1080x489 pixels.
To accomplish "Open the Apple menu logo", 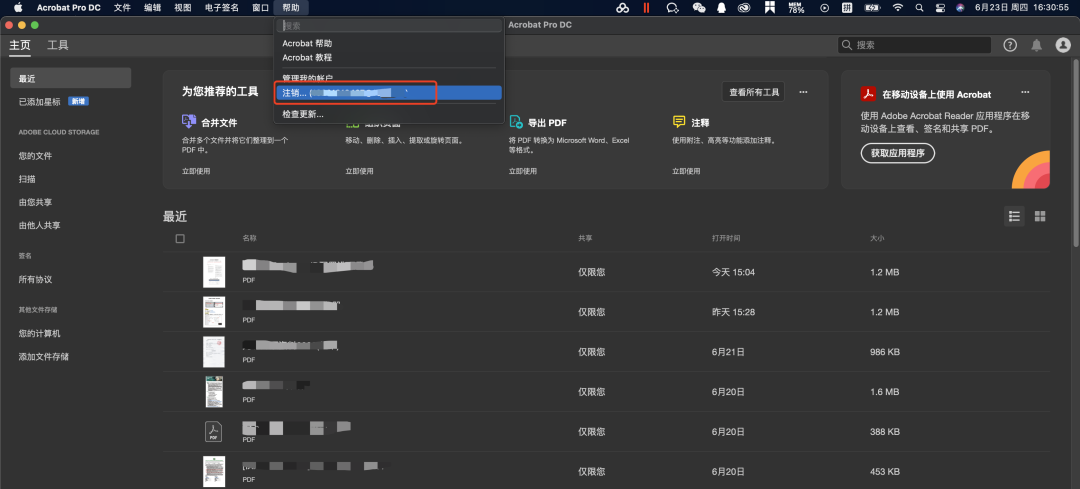I will [18, 8].
